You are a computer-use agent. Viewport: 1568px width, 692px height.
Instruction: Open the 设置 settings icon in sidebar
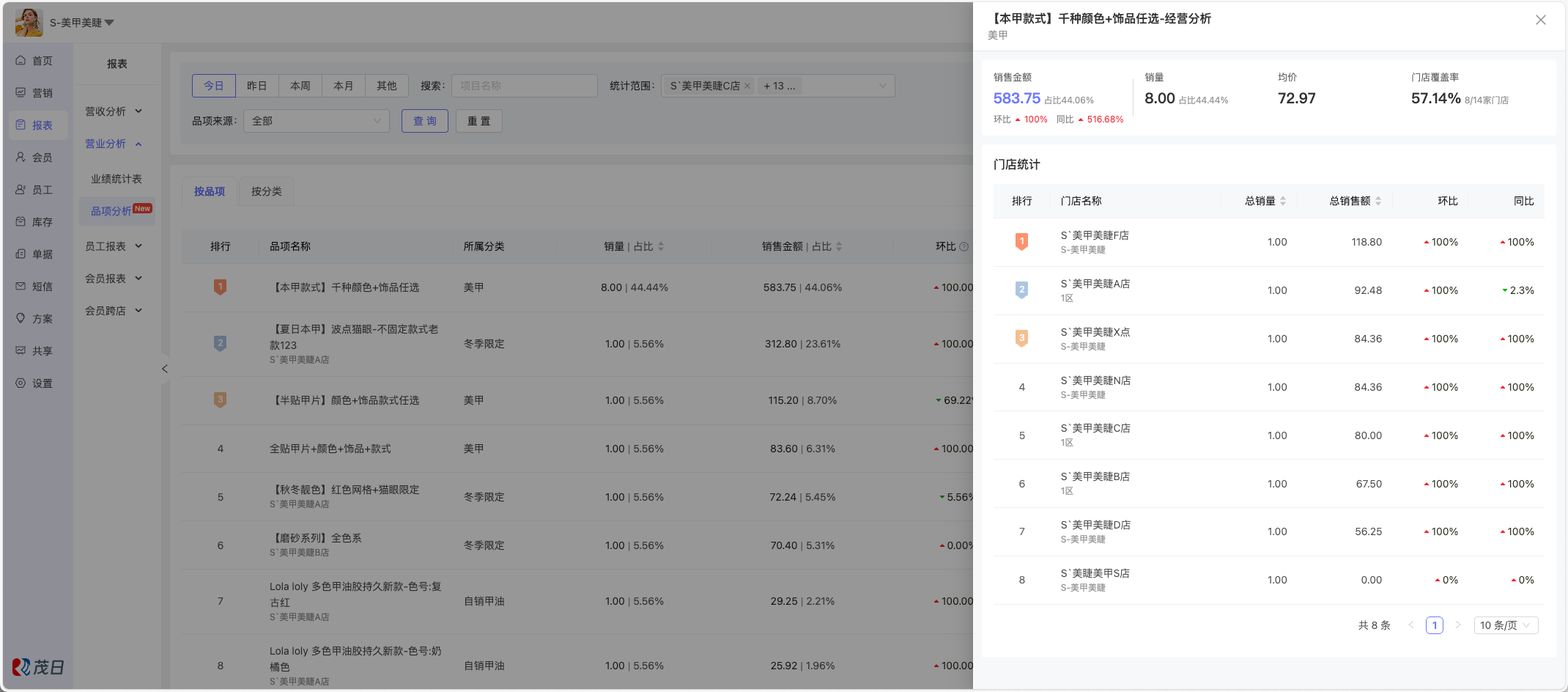click(x=21, y=383)
